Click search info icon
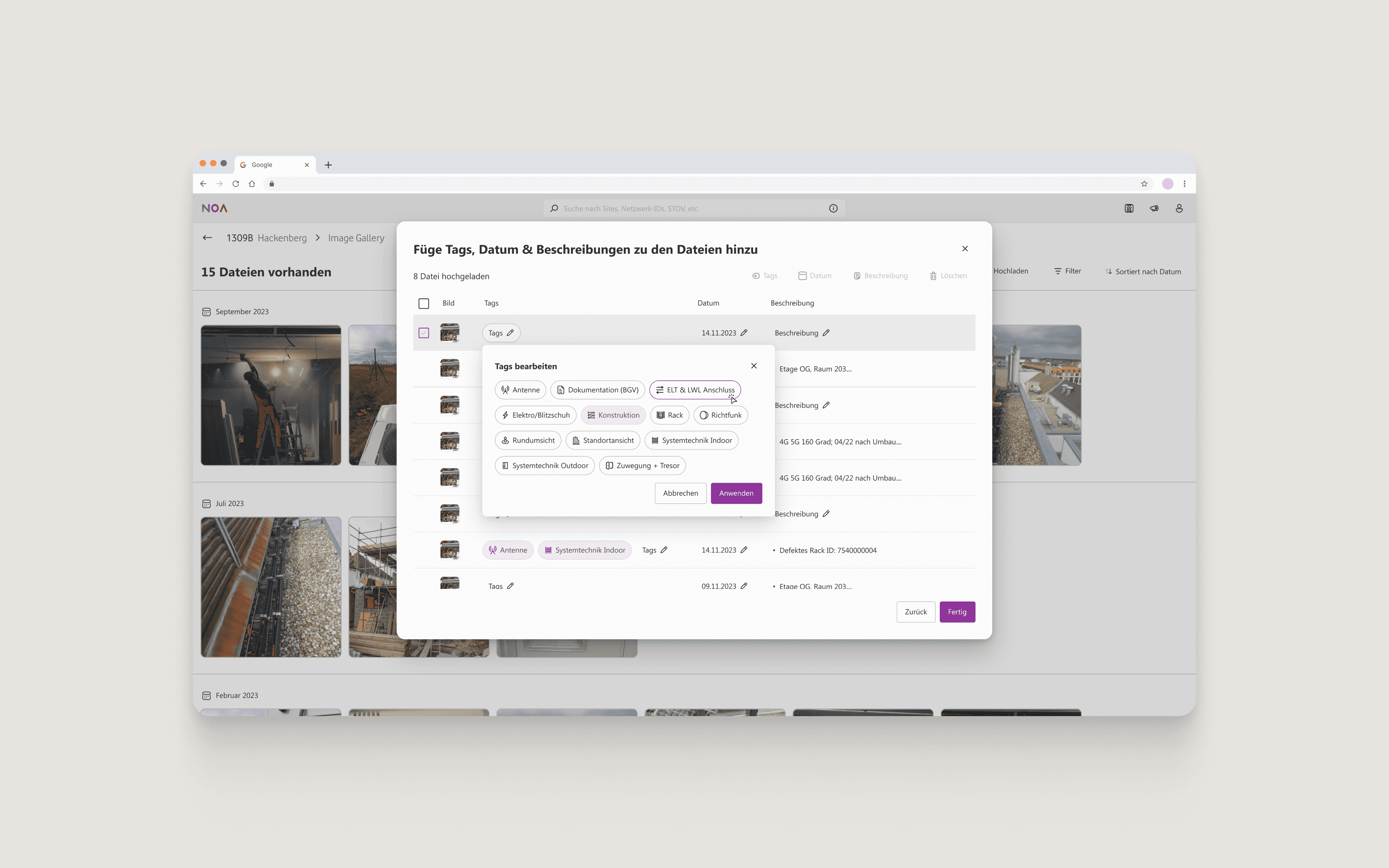 coord(833,208)
